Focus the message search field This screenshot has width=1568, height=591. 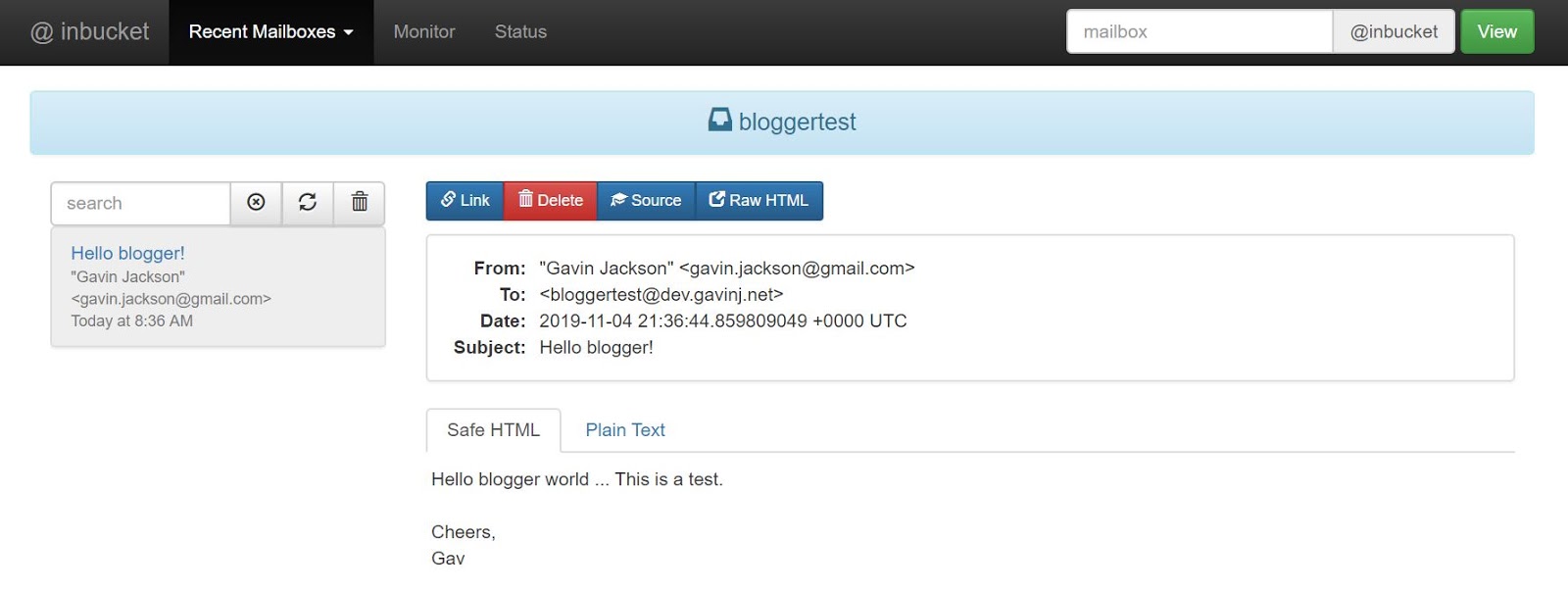click(140, 203)
